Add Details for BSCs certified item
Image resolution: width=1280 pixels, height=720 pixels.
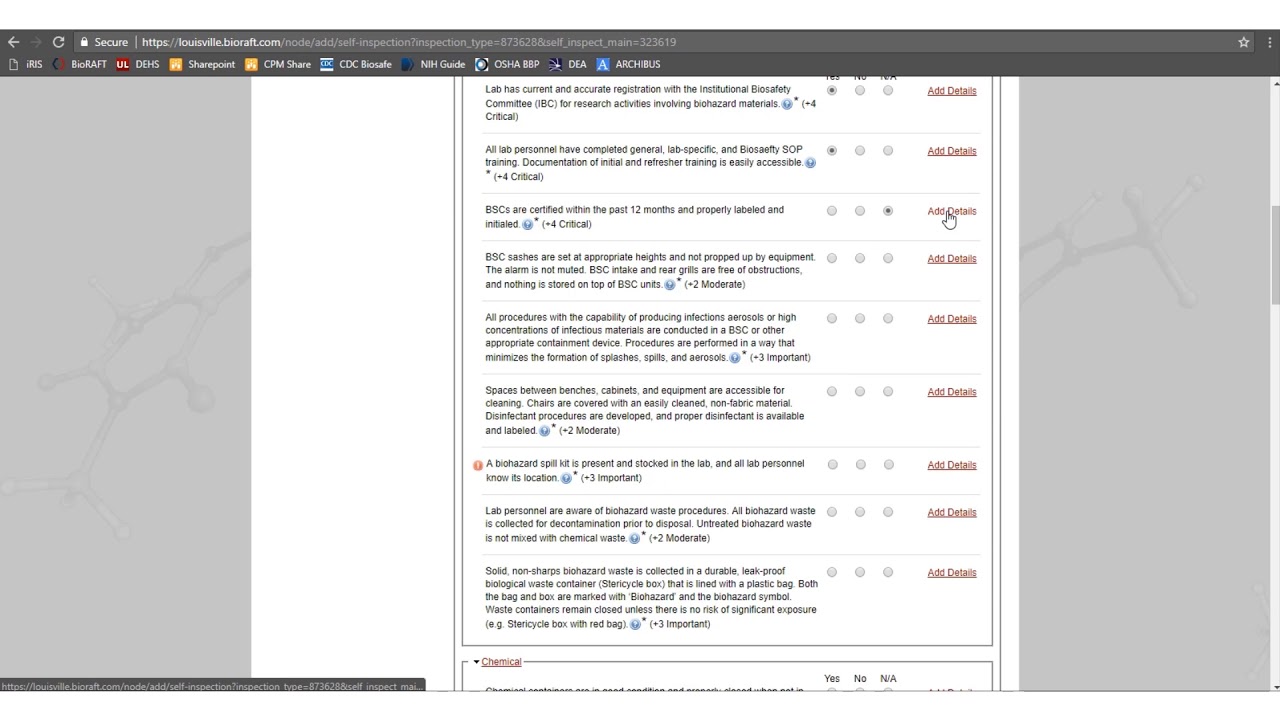click(x=952, y=211)
